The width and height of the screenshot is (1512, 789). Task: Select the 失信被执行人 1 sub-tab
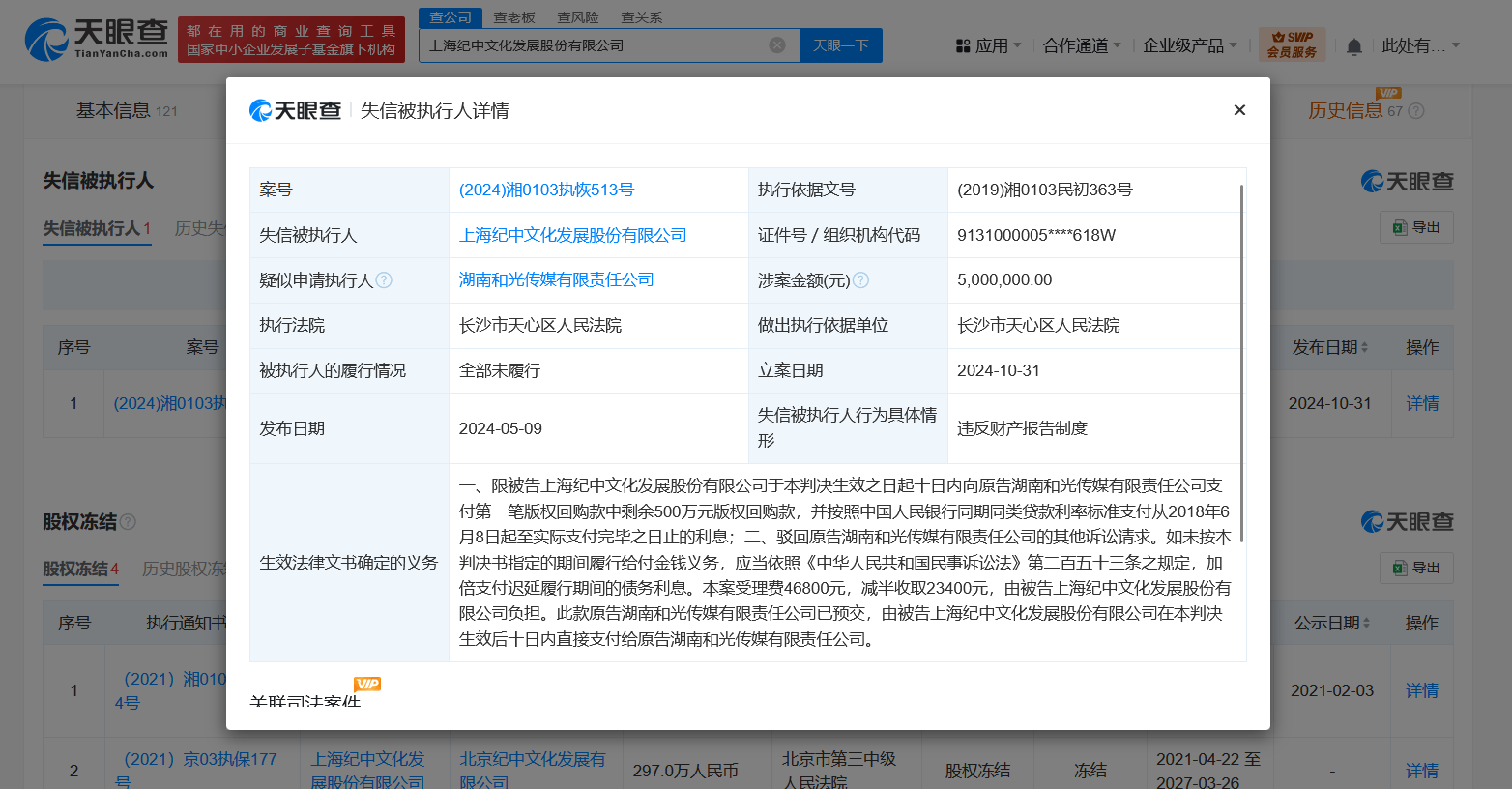97,228
